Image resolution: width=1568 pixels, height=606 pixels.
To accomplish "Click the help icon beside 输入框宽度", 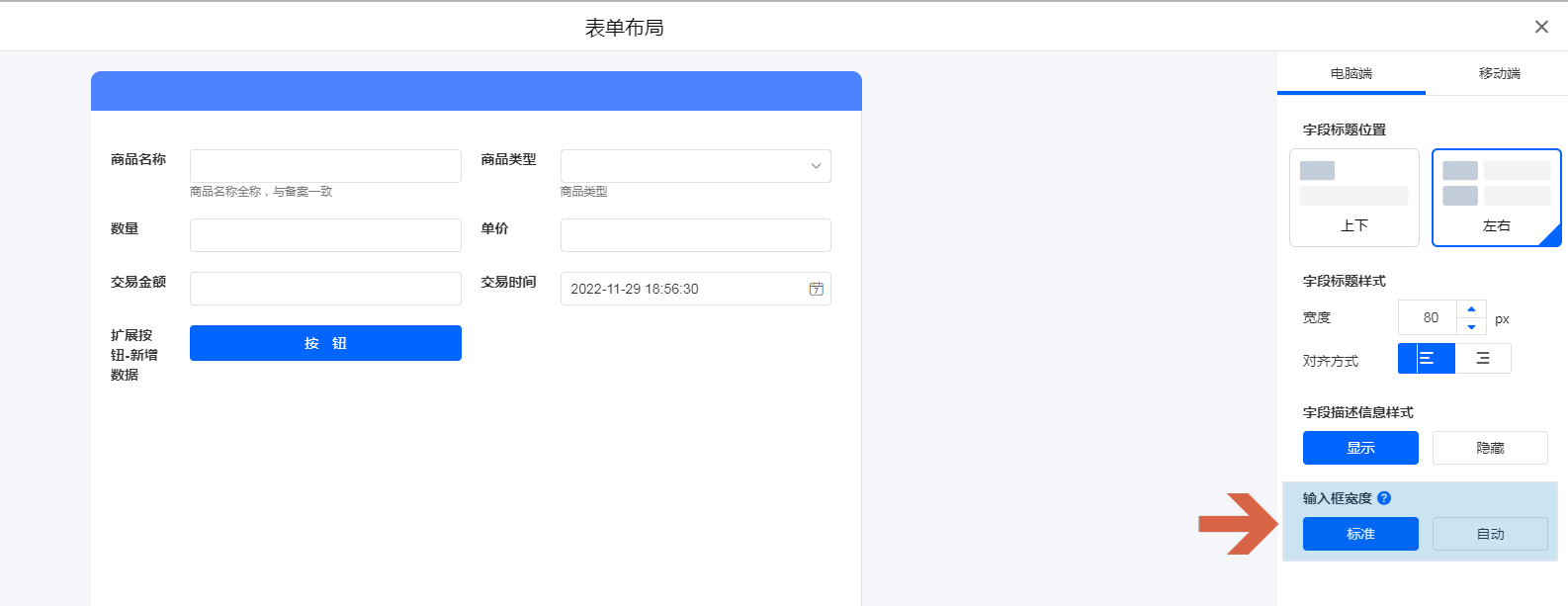I will (1384, 498).
